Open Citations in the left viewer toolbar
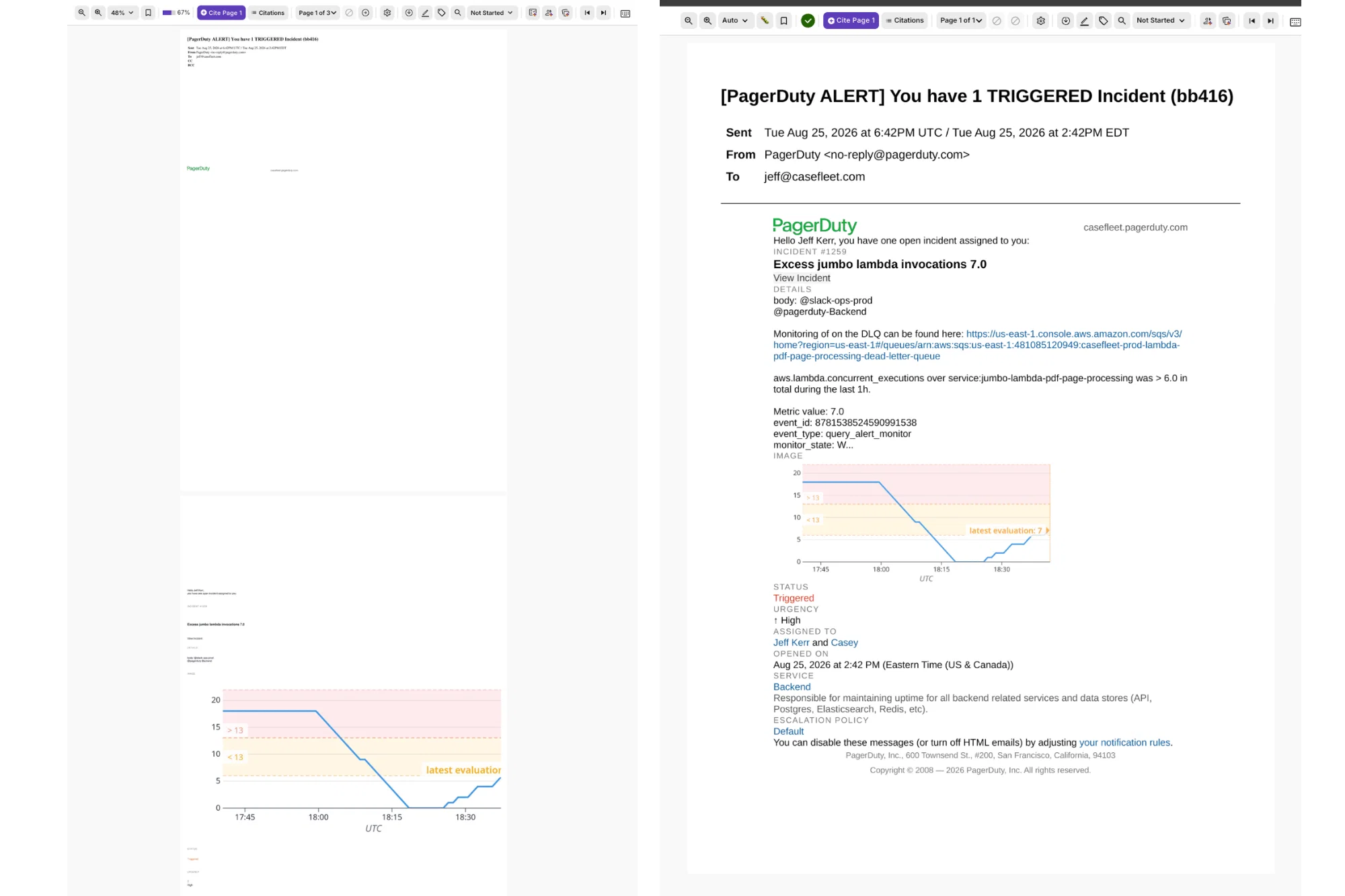The width and height of the screenshot is (1345, 896). 268,13
